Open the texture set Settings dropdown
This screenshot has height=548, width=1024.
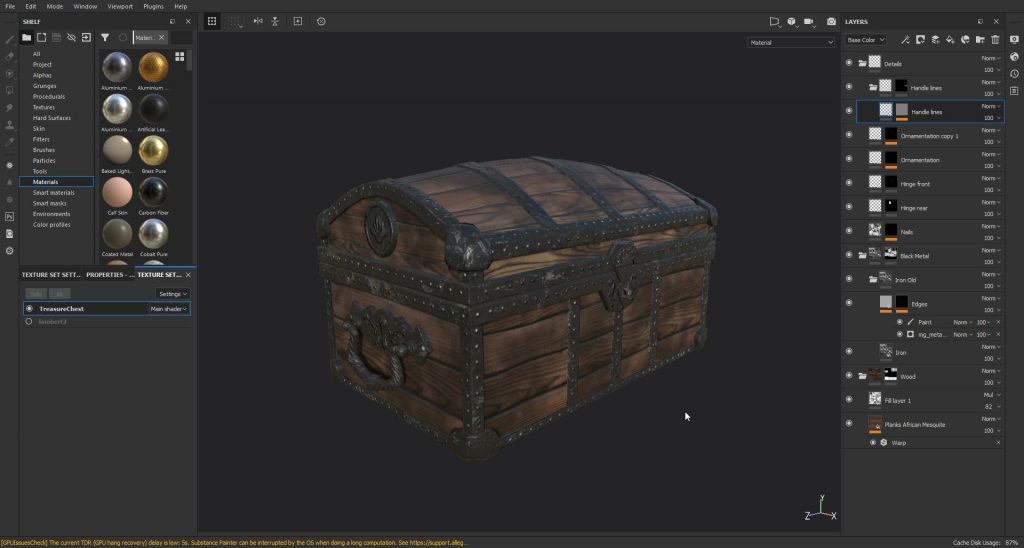pos(172,294)
